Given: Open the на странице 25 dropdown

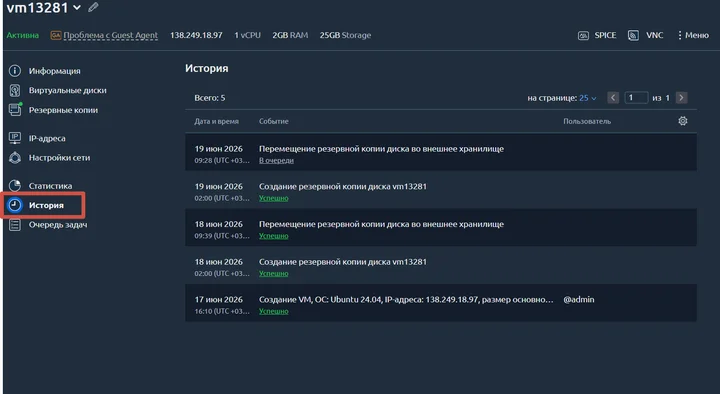Looking at the screenshot, I should [x=587, y=98].
